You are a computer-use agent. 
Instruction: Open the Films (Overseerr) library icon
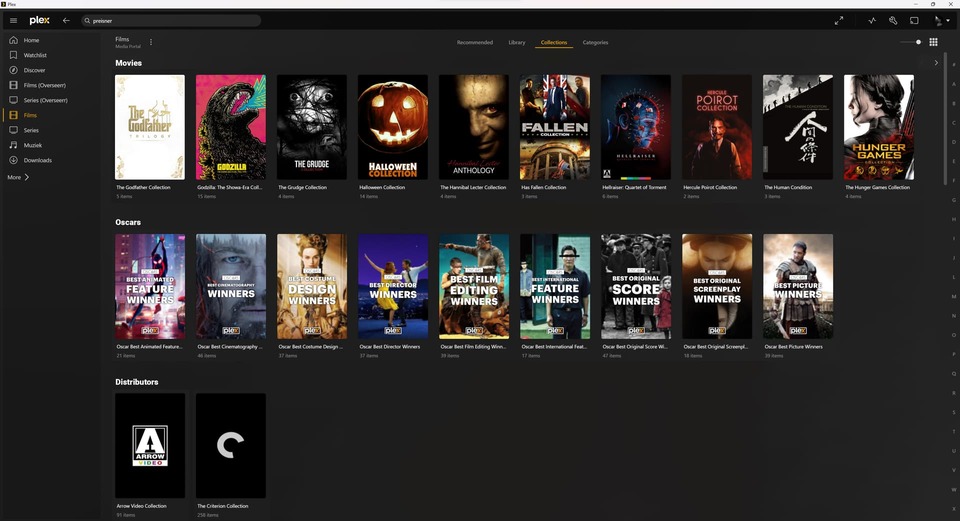[13, 85]
